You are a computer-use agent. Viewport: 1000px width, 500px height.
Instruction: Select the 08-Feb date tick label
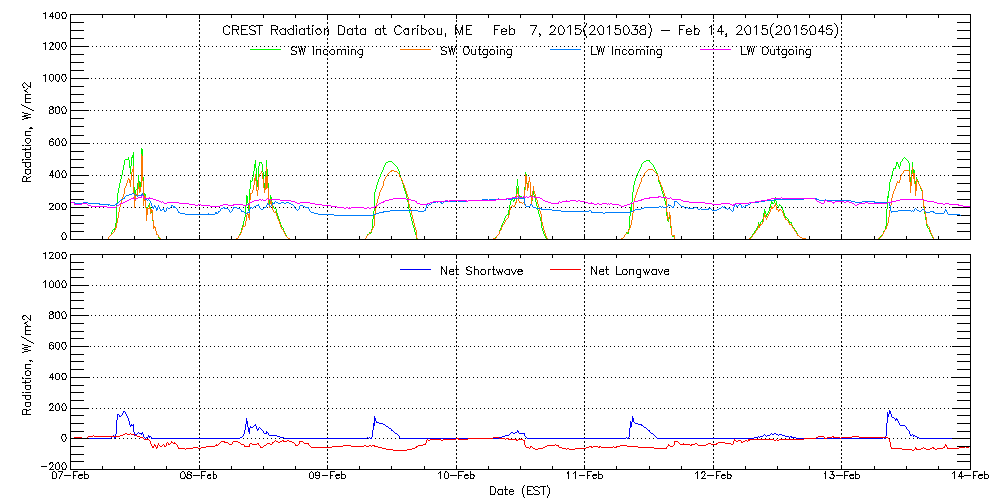coord(200,477)
